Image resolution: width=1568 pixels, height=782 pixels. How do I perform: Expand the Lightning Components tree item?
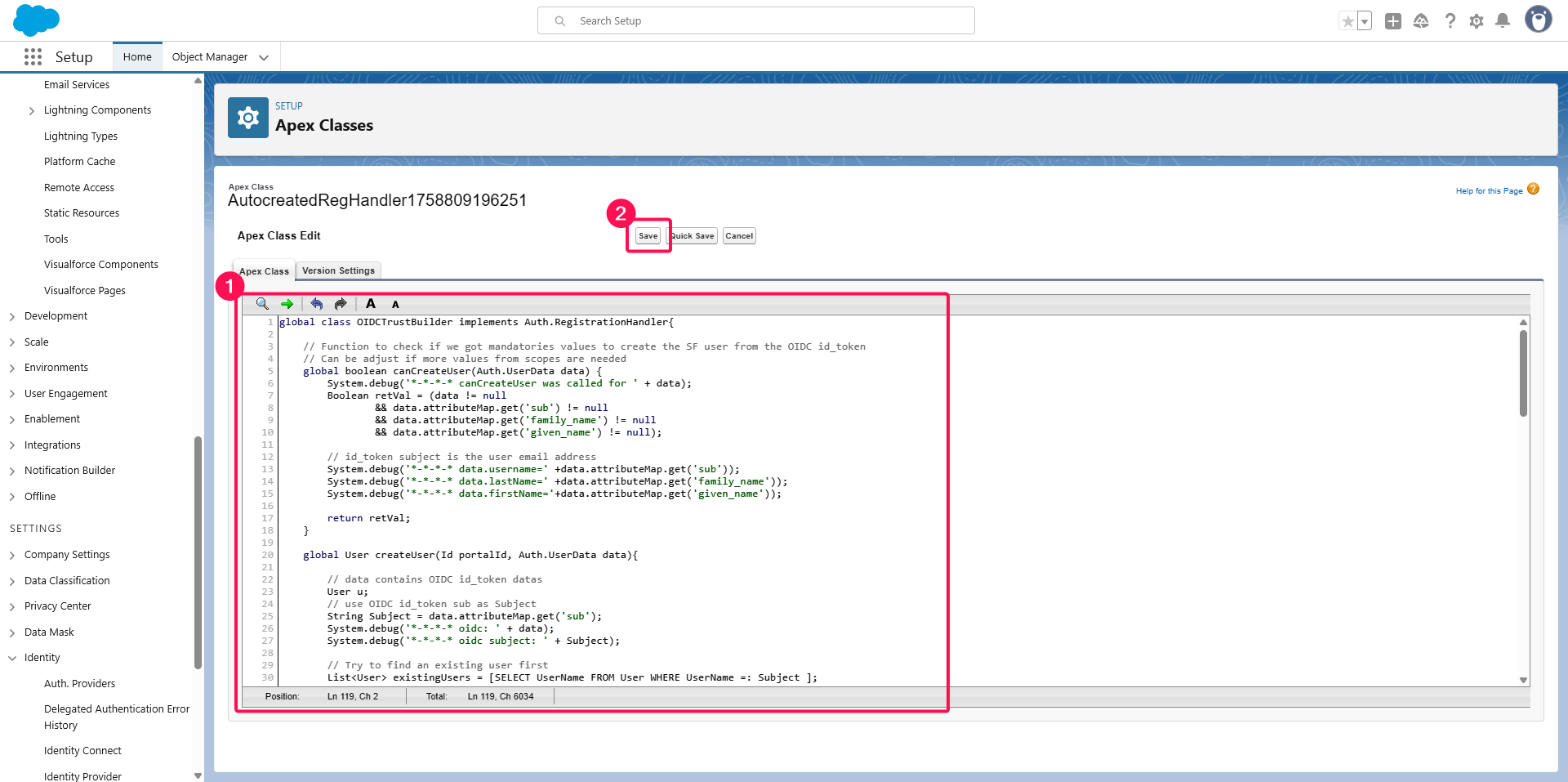point(32,110)
